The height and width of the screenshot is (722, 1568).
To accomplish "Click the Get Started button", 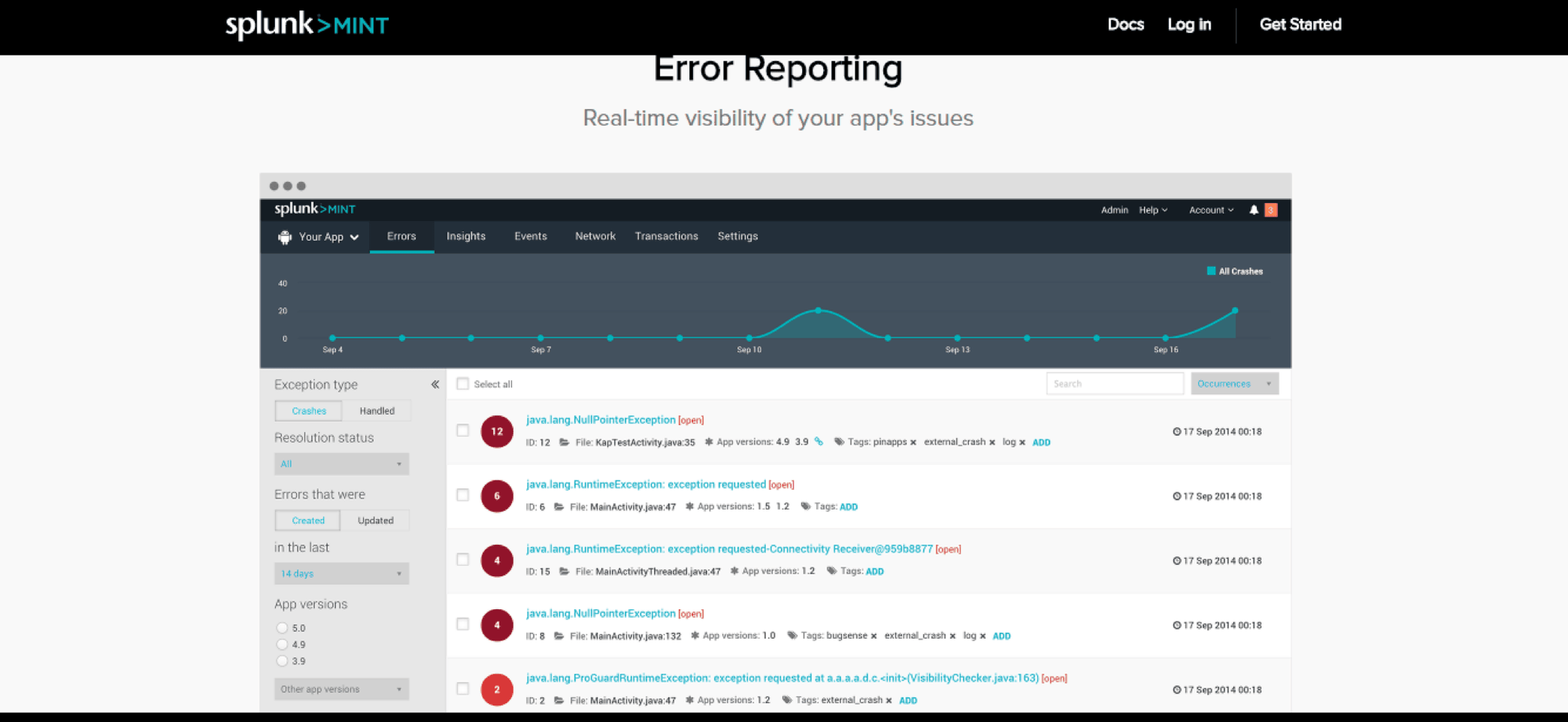I will tap(1301, 25).
